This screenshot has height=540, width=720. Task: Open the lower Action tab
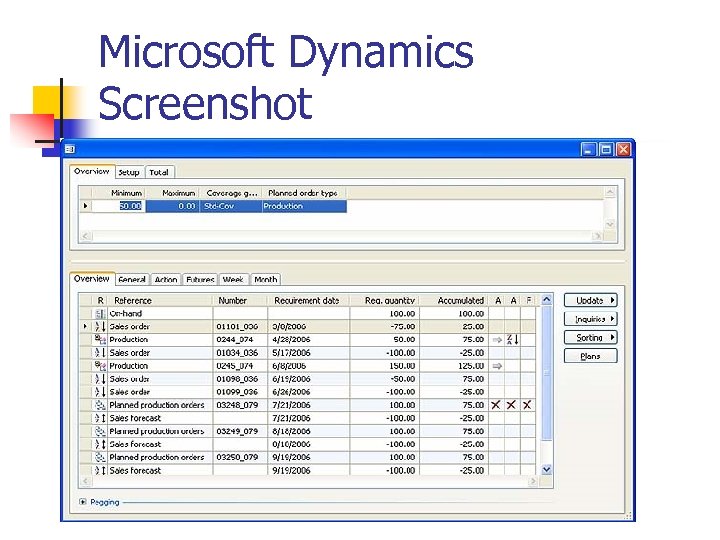(166, 279)
